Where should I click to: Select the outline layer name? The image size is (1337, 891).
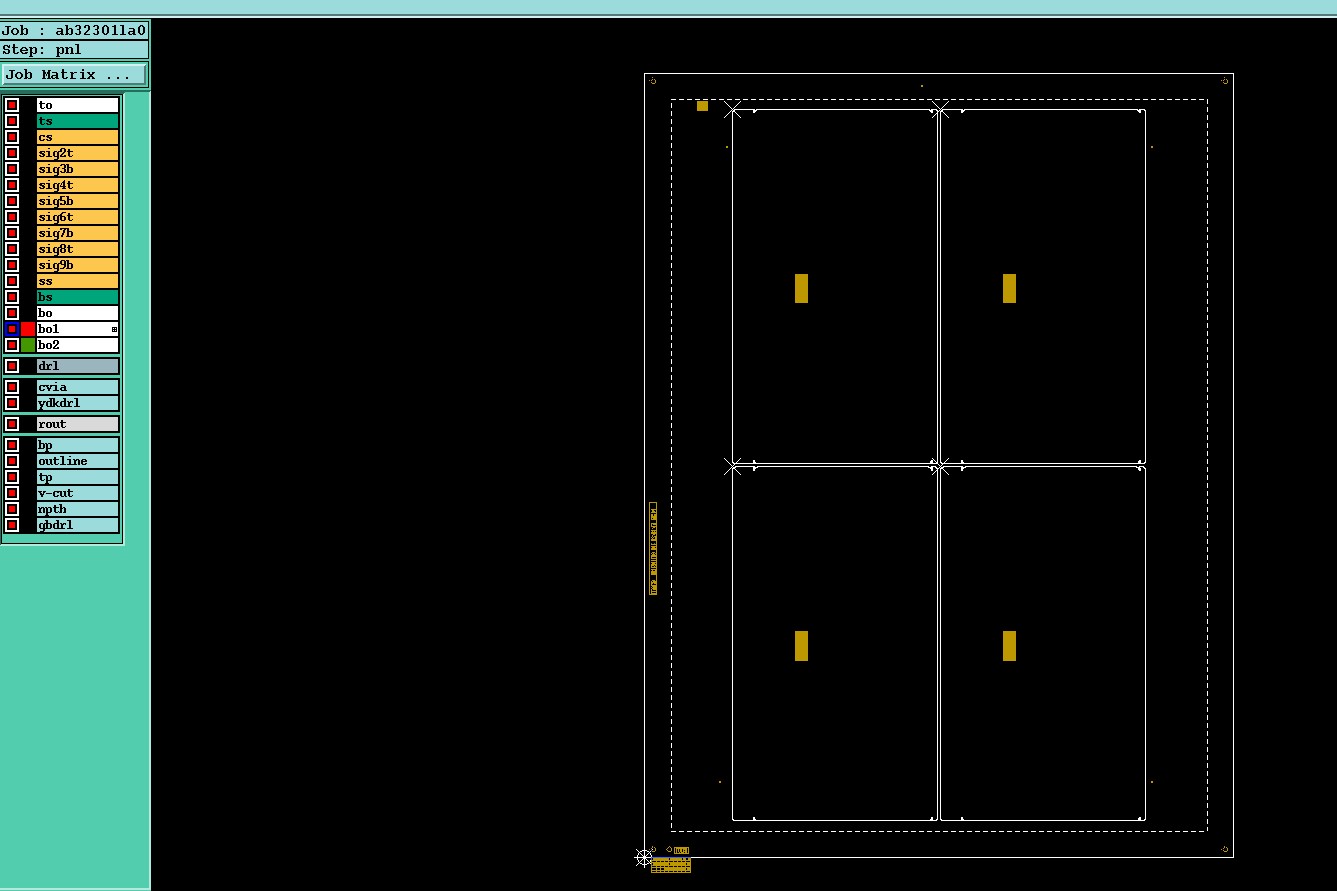click(78, 461)
